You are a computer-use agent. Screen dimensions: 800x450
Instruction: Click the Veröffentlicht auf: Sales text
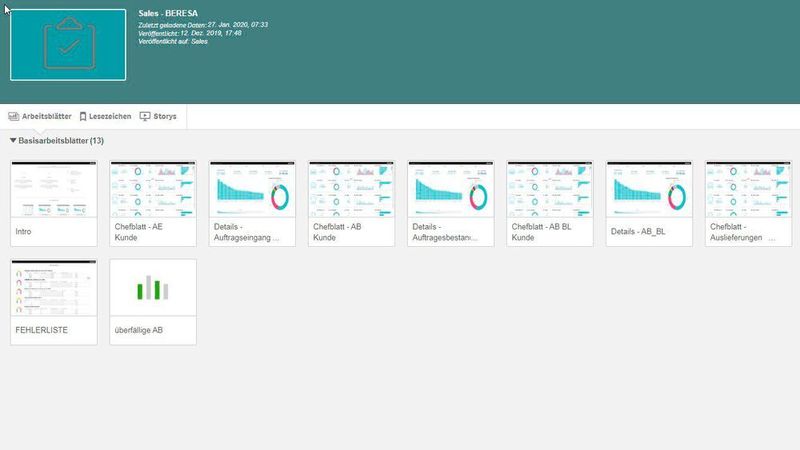tap(173, 41)
